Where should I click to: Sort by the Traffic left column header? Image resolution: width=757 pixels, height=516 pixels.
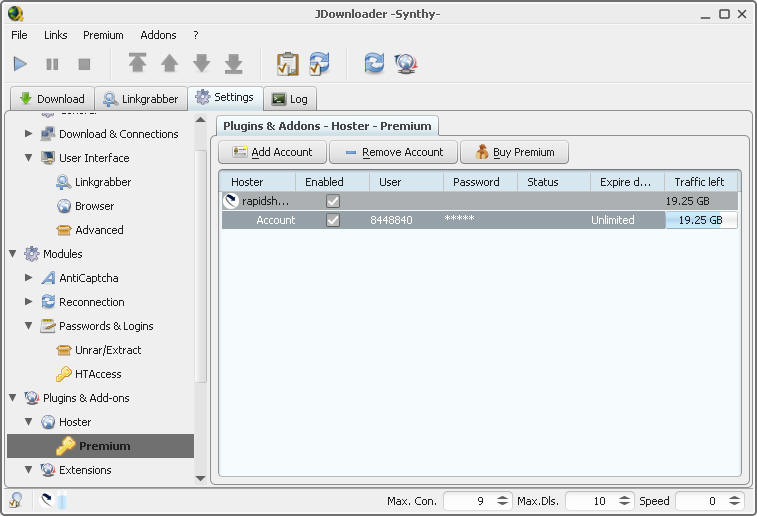pyautogui.click(x=701, y=182)
